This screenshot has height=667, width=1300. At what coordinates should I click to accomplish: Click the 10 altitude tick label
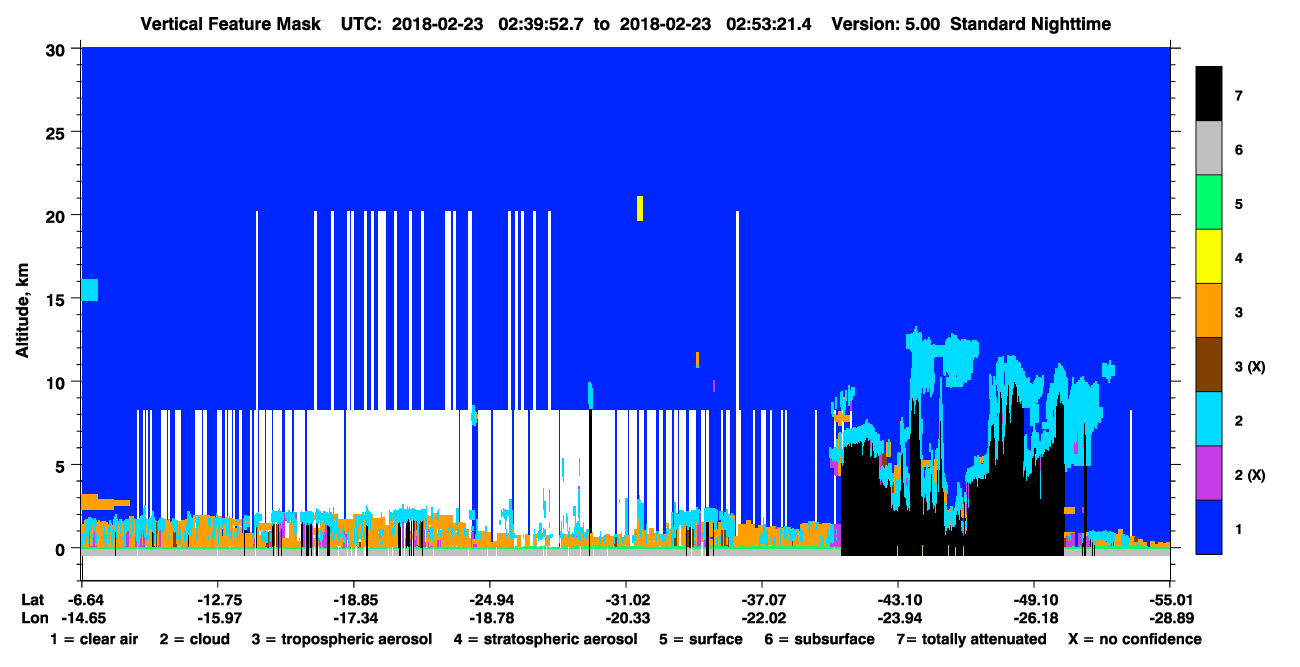[x=58, y=382]
